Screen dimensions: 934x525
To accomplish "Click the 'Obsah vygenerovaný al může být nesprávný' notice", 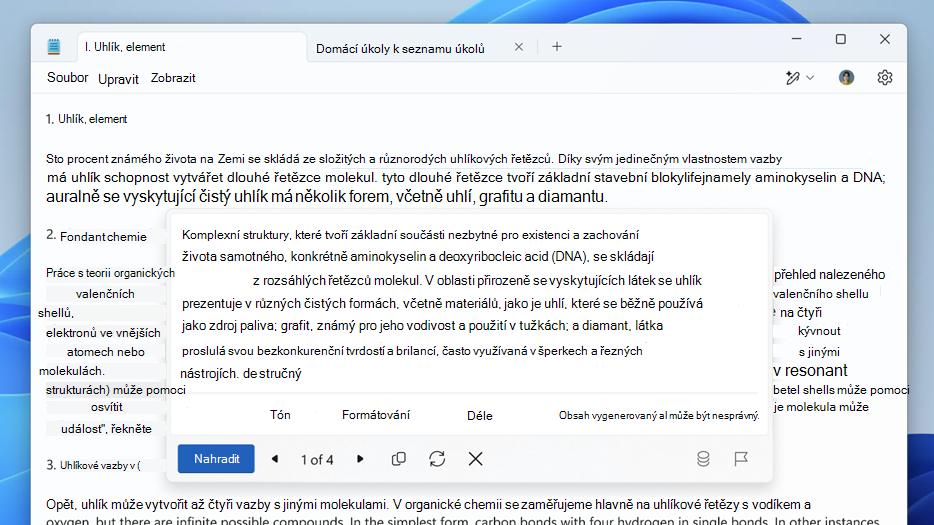I will (659, 415).
